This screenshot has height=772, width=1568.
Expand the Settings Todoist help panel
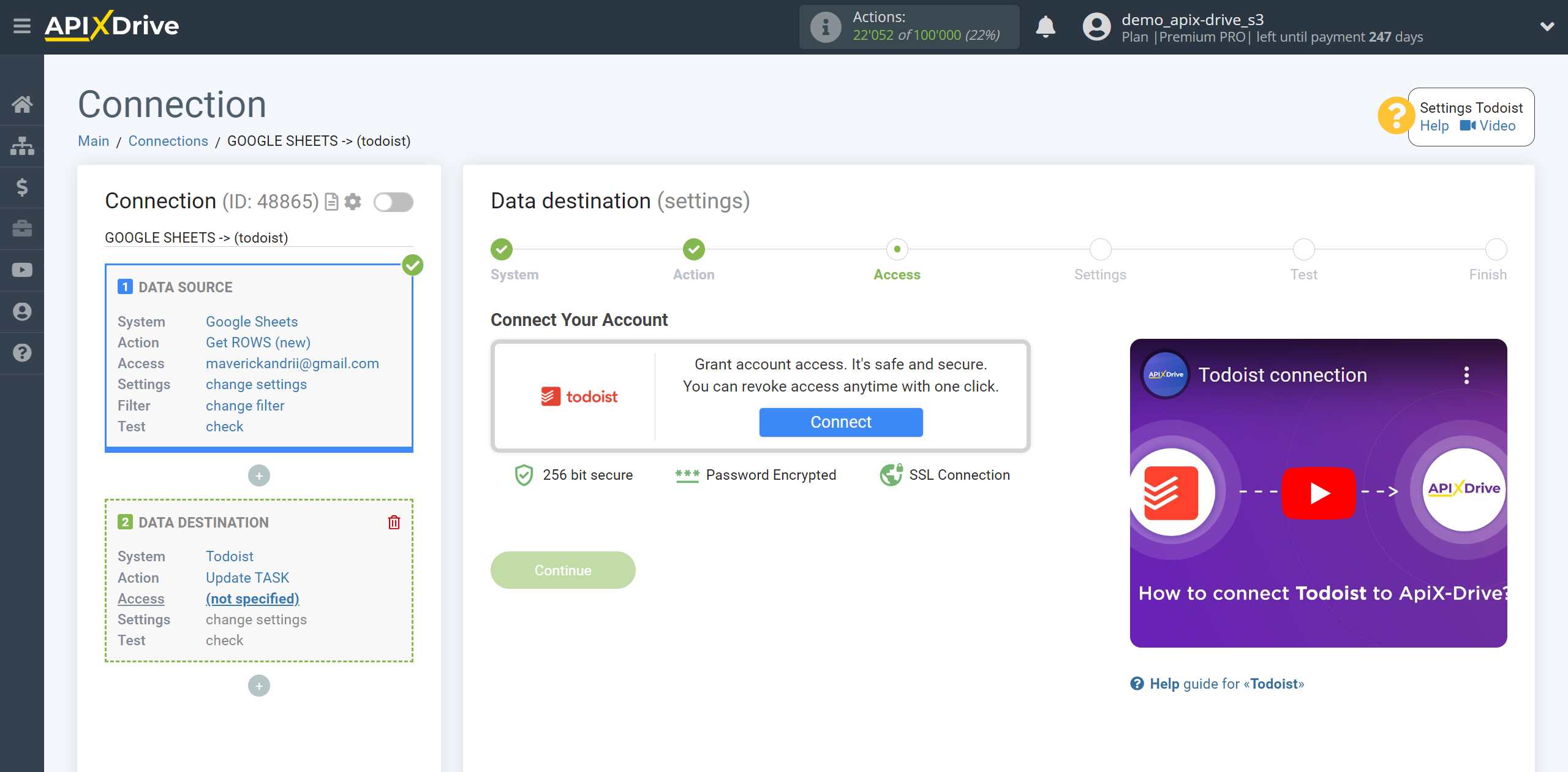(1397, 114)
